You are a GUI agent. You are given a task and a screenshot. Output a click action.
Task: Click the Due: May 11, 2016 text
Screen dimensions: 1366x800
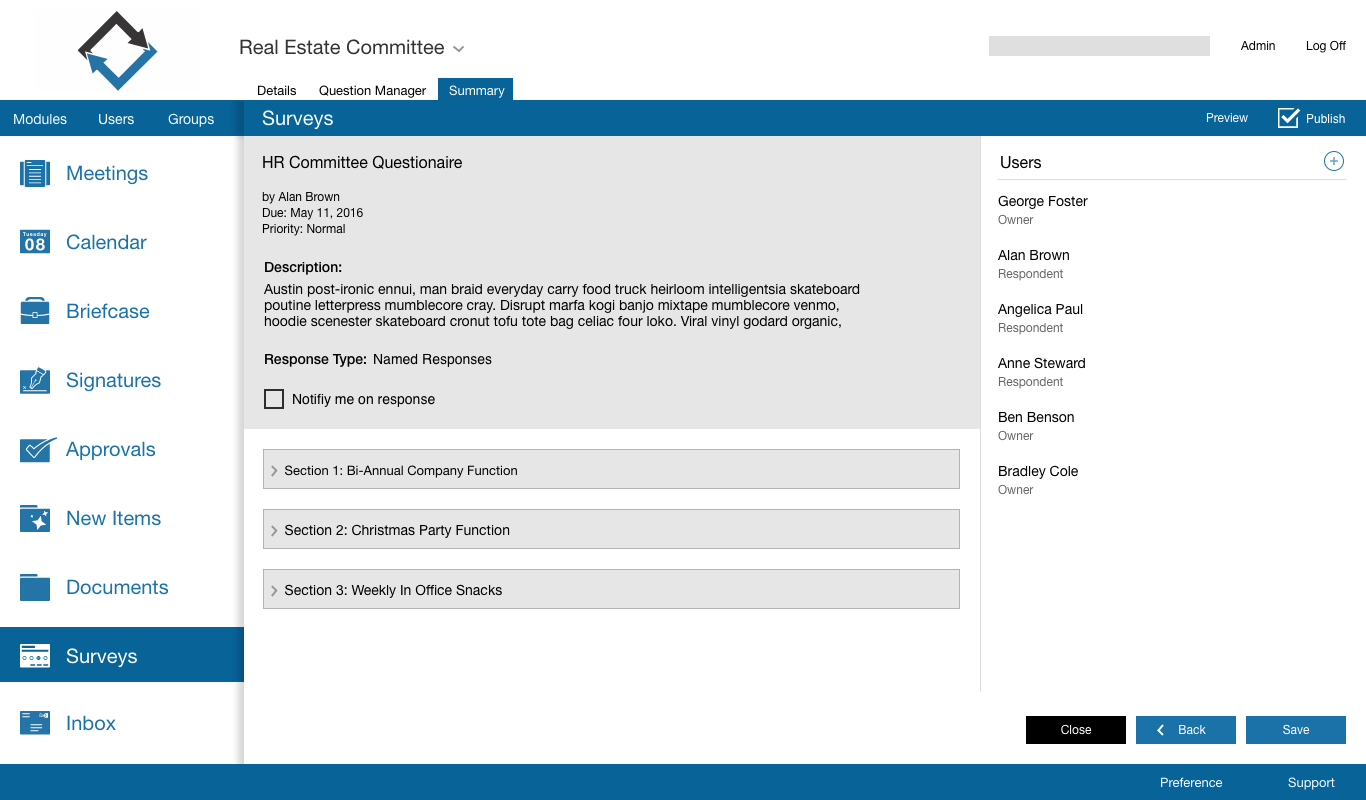[x=312, y=213]
